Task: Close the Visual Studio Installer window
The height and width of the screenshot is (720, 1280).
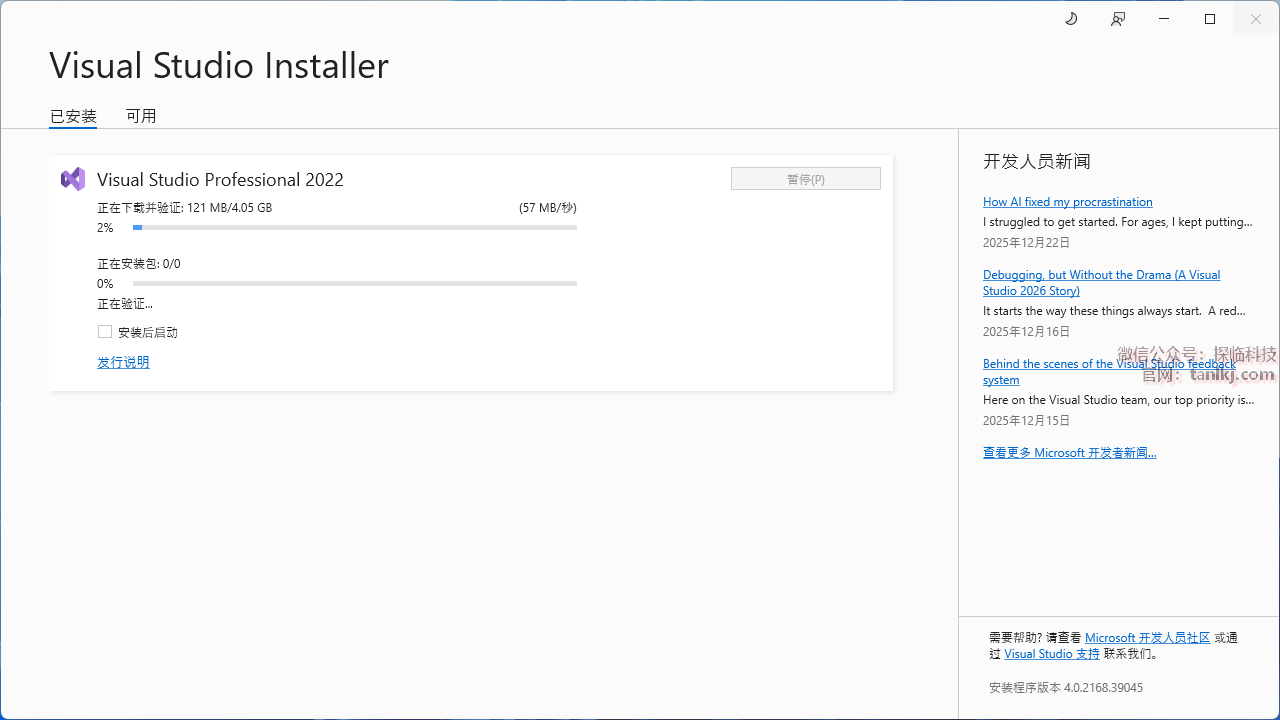Action: pyautogui.click(x=1256, y=19)
